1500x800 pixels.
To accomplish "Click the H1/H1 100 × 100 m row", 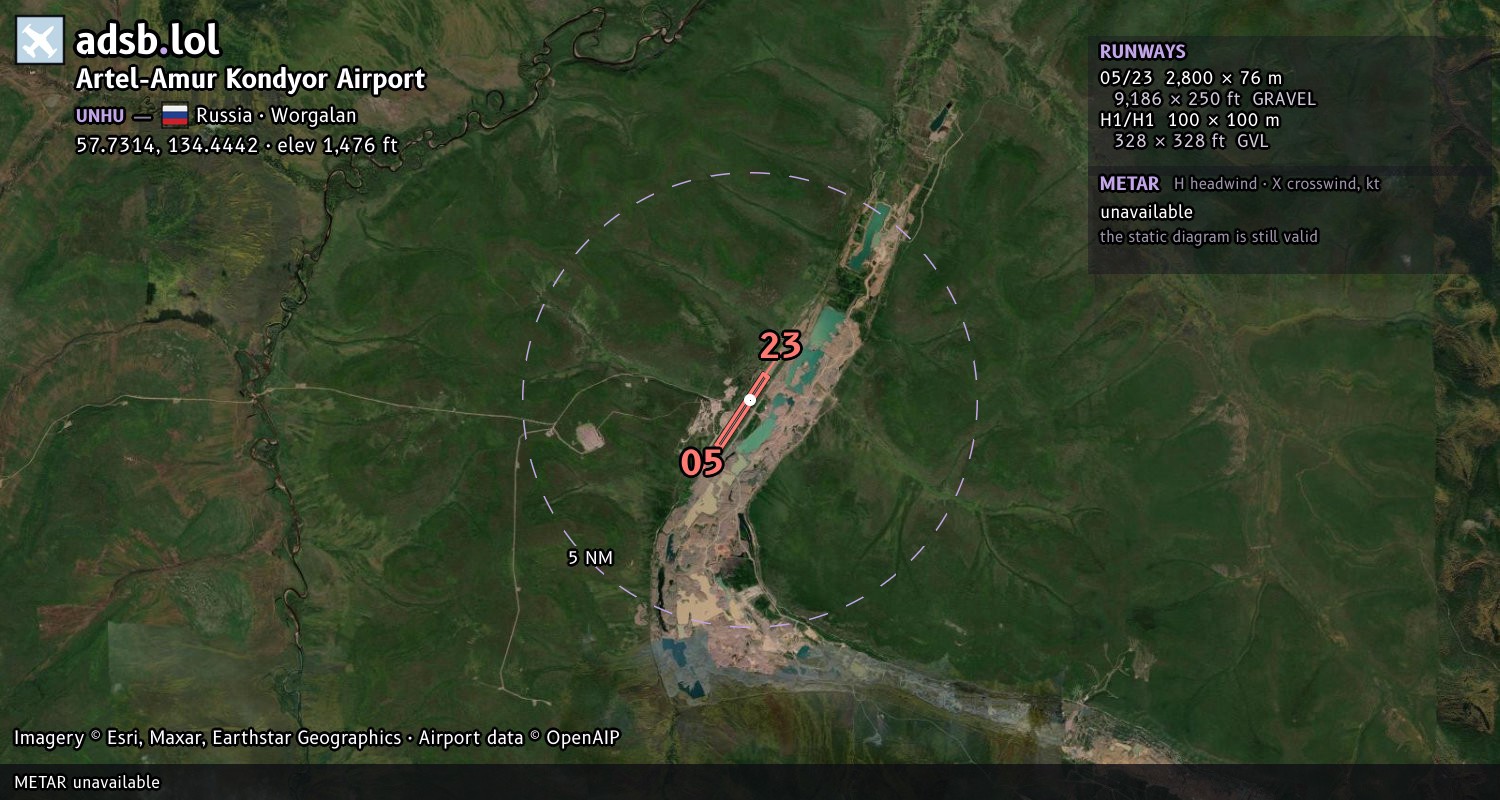I will pyautogui.click(x=1189, y=120).
